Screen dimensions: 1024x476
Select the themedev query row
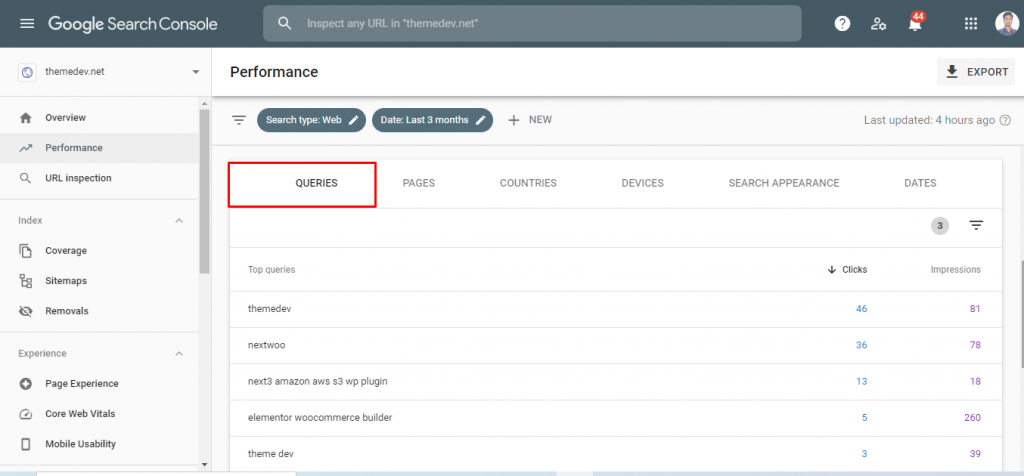[616, 309]
